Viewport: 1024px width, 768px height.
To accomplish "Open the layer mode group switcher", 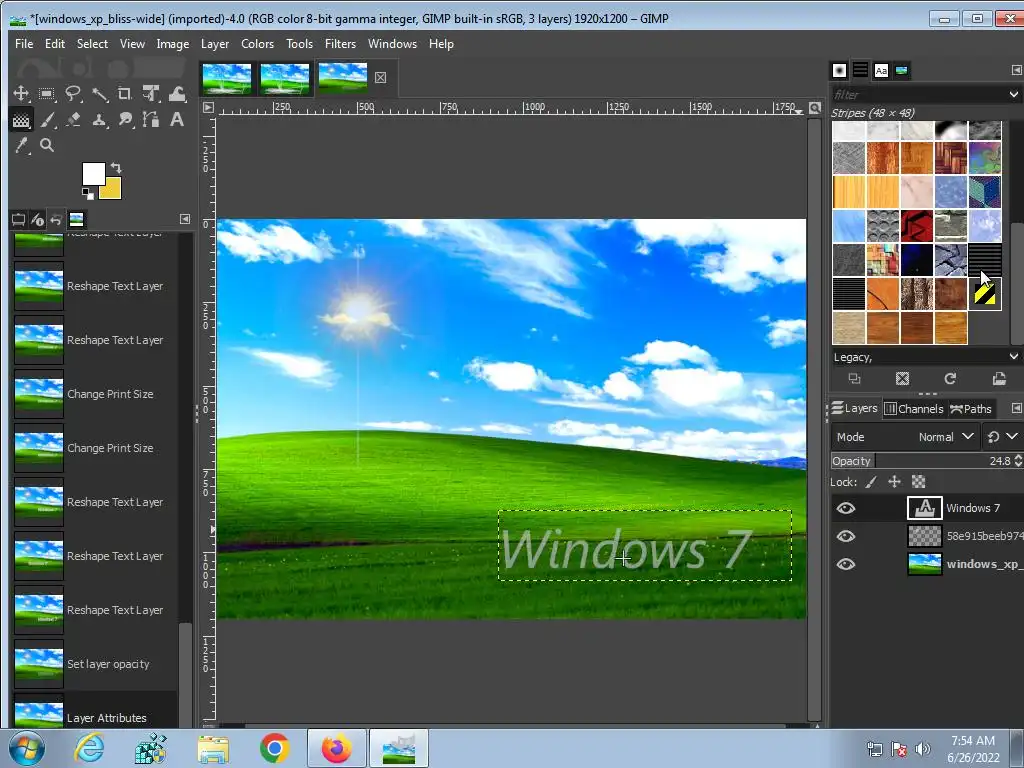I will pyautogui.click(x=1002, y=437).
